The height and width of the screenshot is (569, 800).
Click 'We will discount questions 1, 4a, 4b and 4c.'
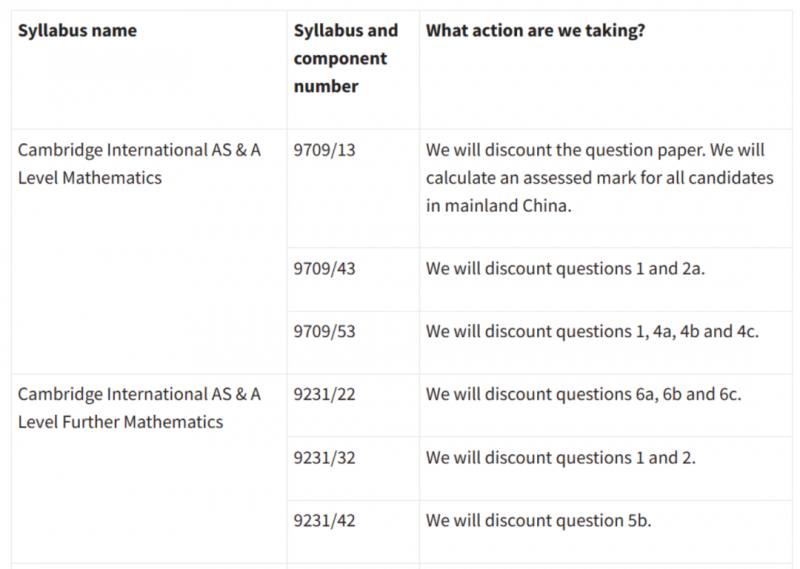click(x=592, y=331)
